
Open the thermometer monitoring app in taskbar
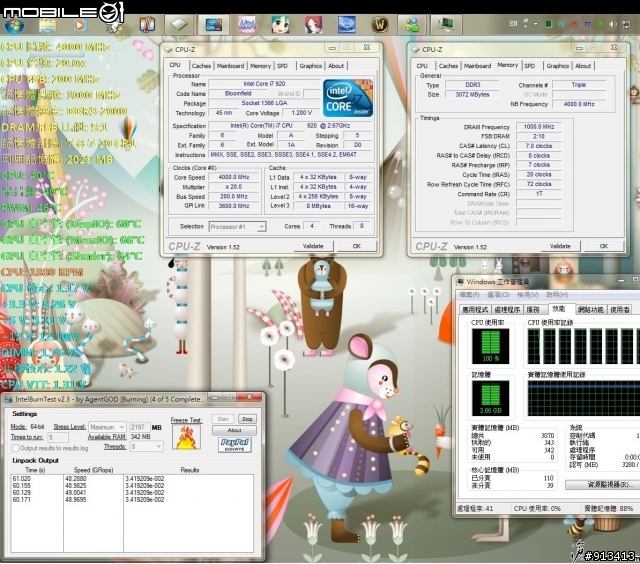tap(147, 25)
